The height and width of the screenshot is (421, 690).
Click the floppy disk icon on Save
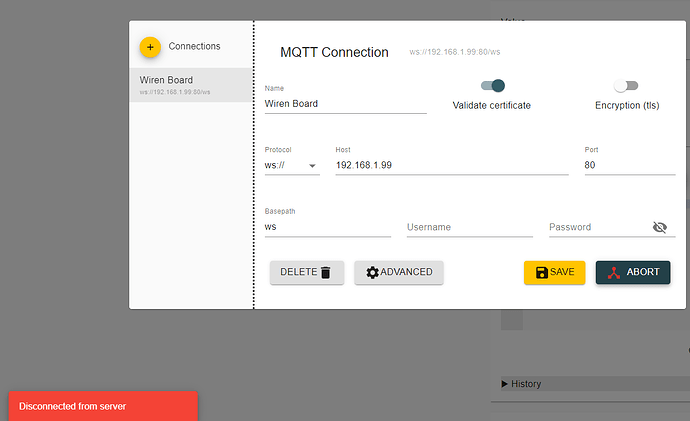(x=542, y=272)
